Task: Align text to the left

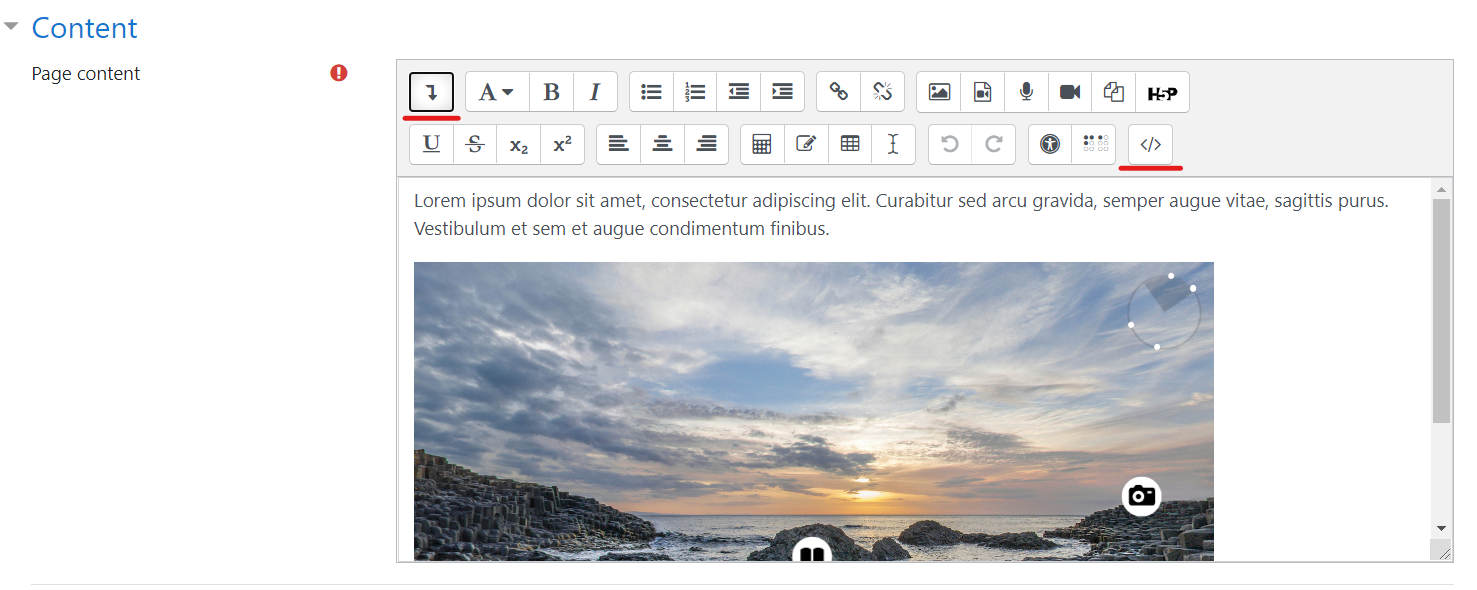Action: click(619, 144)
